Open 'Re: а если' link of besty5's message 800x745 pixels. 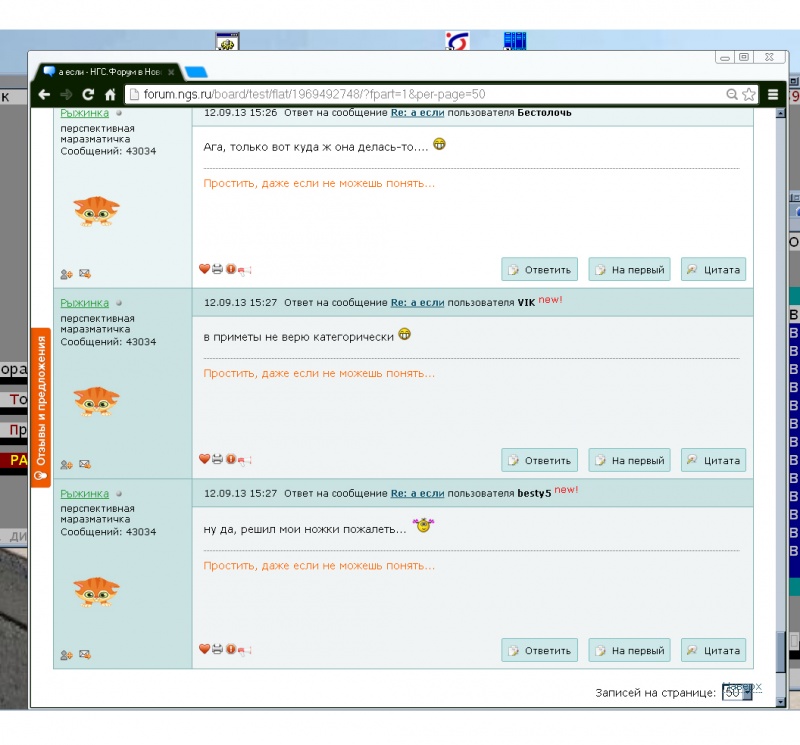417,493
